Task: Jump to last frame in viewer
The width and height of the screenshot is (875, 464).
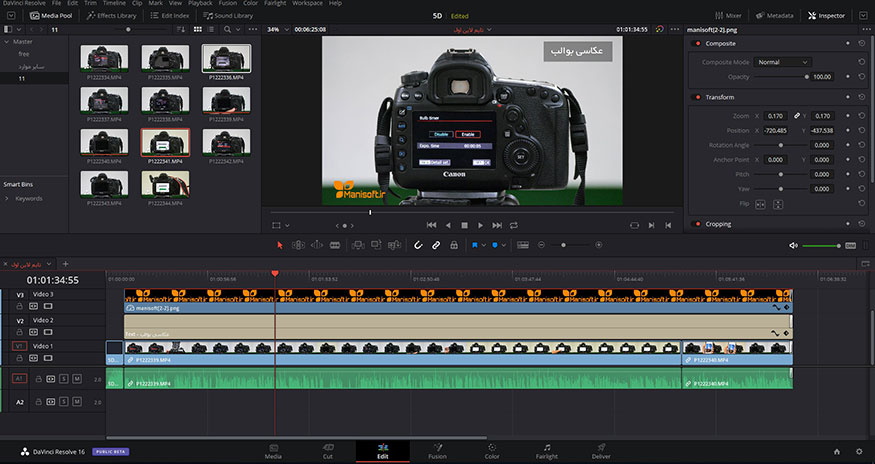Action: [x=497, y=226]
